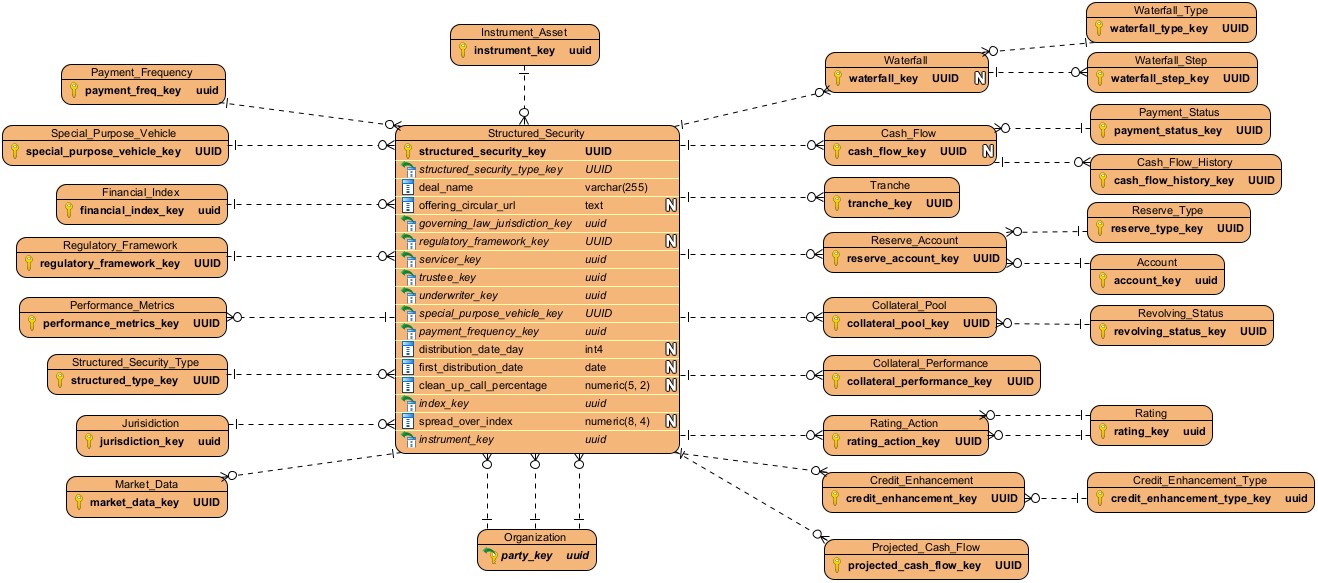Click the nullable N marker on spread_over_index row

click(671, 421)
